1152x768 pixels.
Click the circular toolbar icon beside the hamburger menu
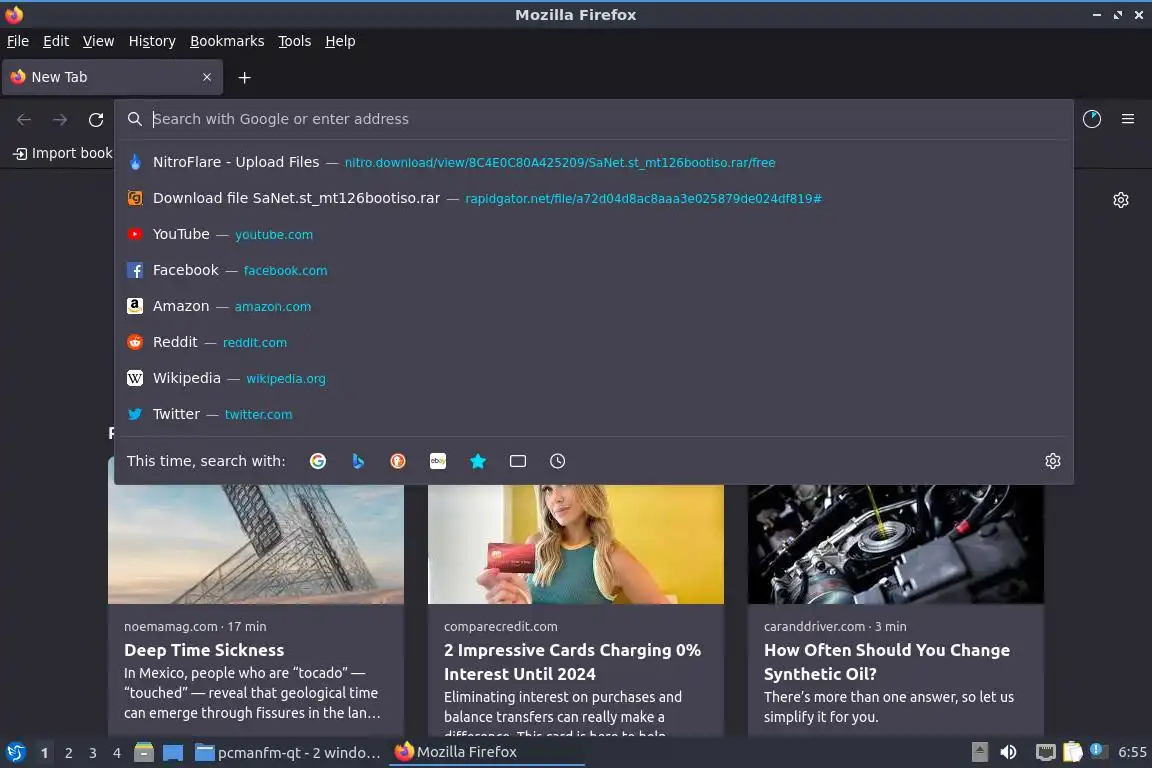[x=1092, y=119]
